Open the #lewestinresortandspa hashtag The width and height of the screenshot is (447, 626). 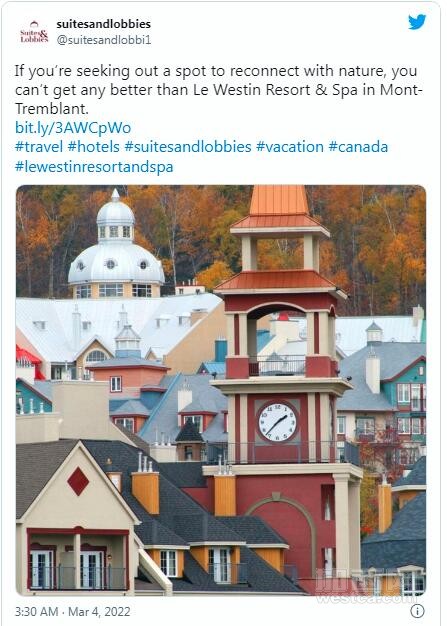[x=94, y=166]
